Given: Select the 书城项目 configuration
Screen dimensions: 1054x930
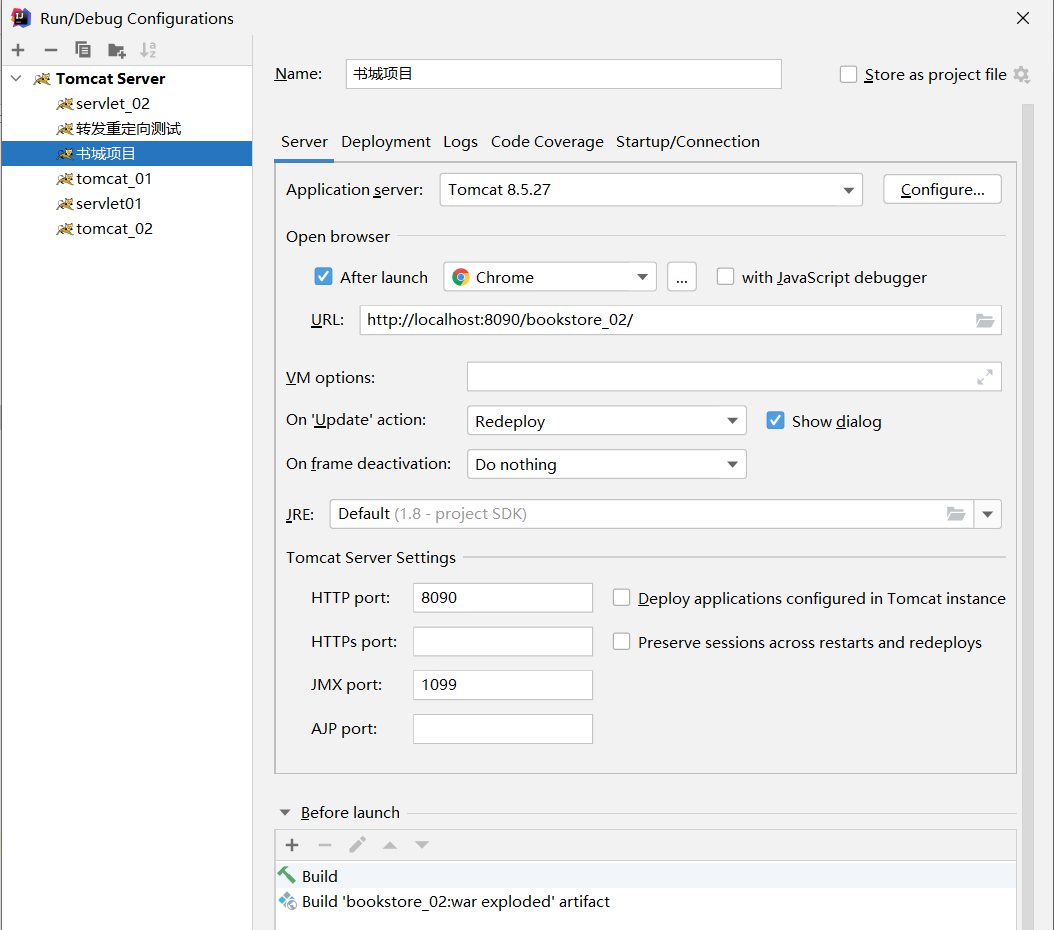Looking at the screenshot, I should point(127,154).
